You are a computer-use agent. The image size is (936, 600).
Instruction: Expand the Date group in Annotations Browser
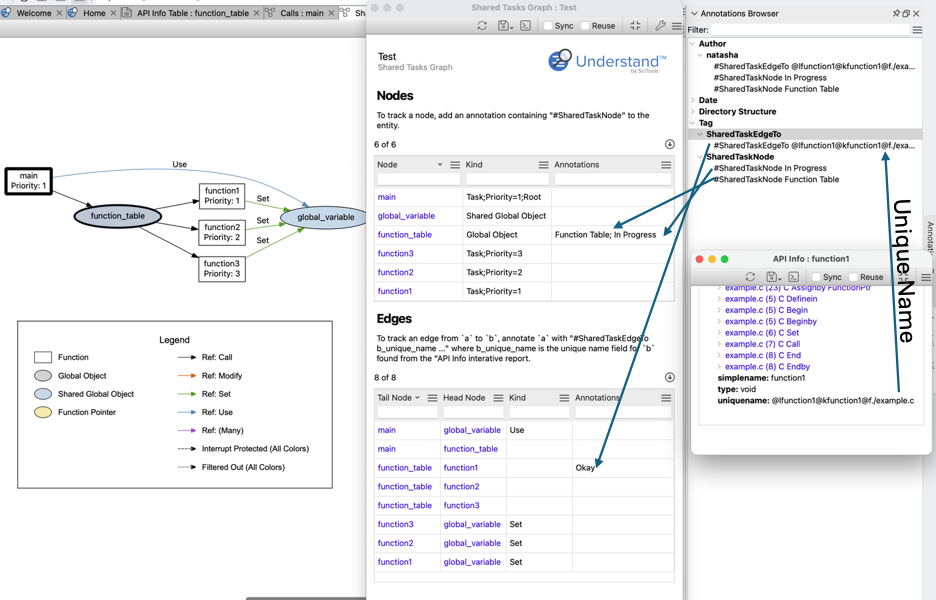(693, 100)
